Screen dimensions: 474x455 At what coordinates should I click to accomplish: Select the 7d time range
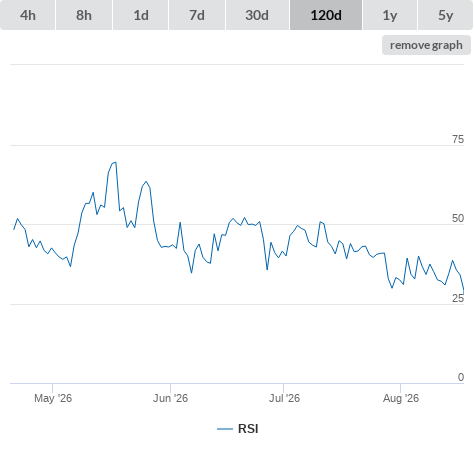pyautogui.click(x=197, y=15)
